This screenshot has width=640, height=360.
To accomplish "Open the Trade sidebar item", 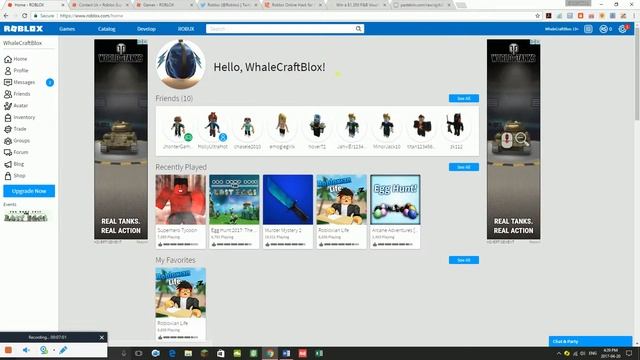I will (x=15, y=129).
